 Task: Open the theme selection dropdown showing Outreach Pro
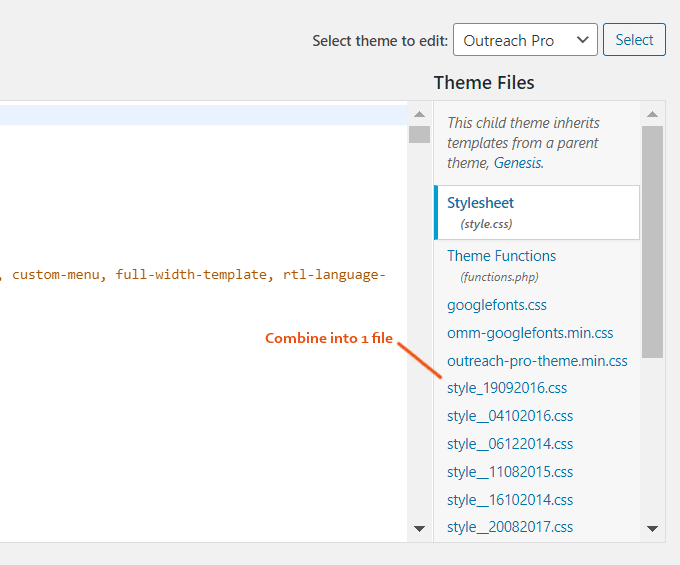(x=525, y=40)
